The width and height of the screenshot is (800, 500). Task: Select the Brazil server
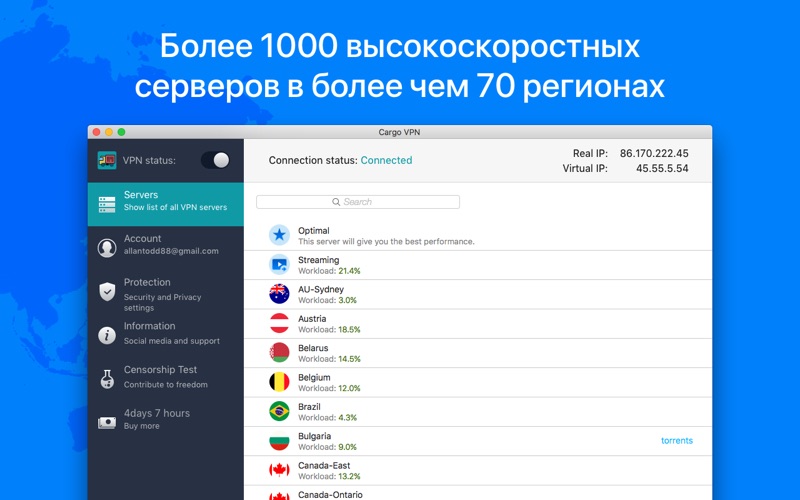(x=478, y=412)
